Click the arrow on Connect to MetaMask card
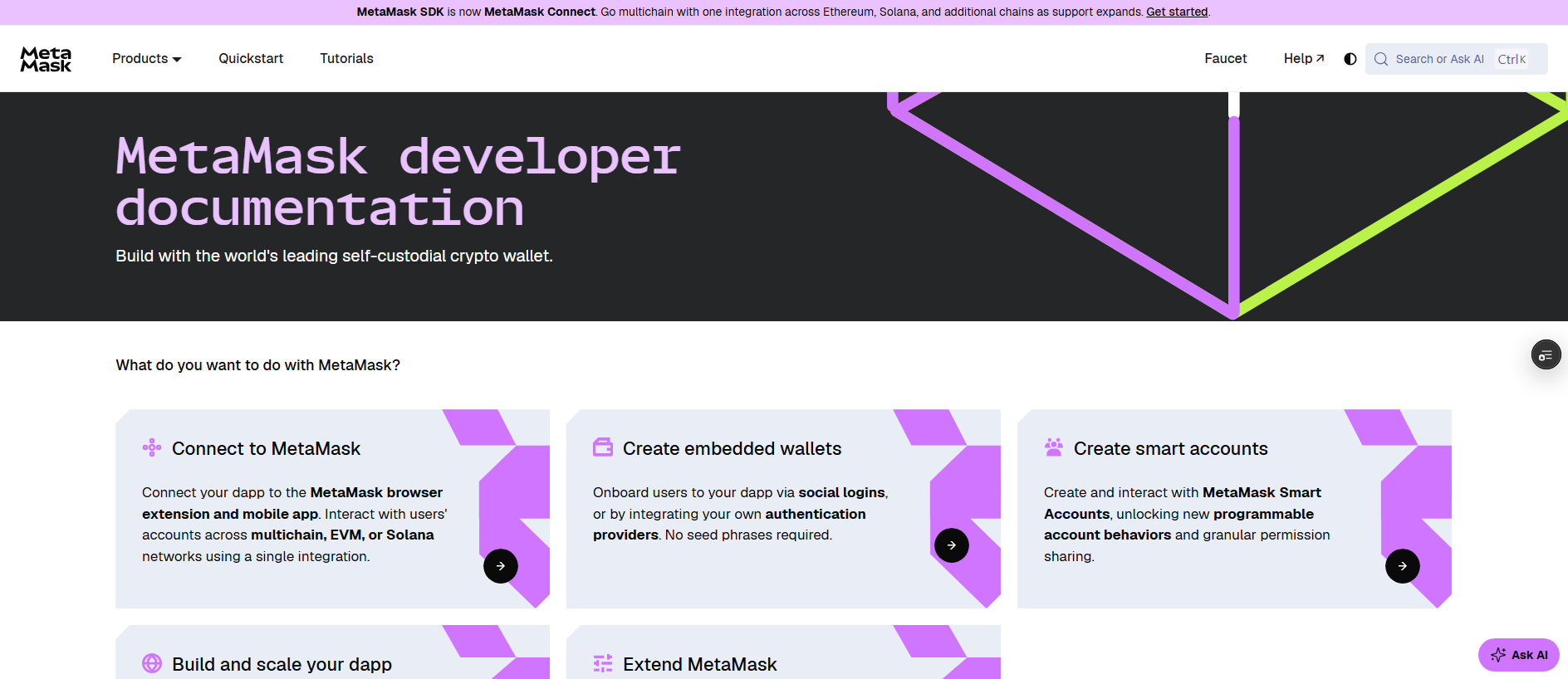This screenshot has height=679, width=1568. pyautogui.click(x=501, y=566)
